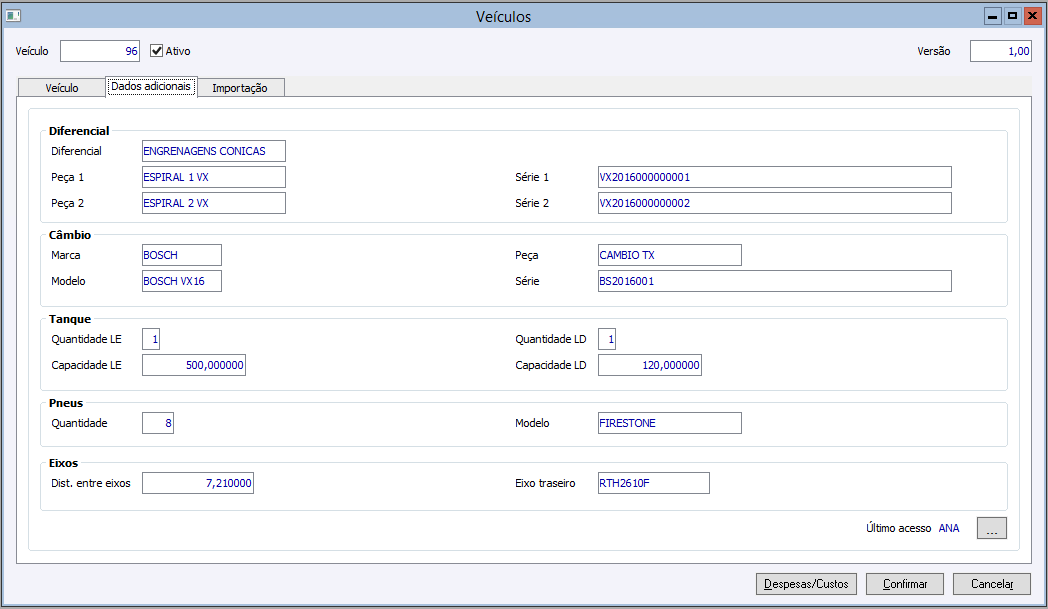Click the Veículo number input field
The height and width of the screenshot is (609, 1048).
[101, 51]
